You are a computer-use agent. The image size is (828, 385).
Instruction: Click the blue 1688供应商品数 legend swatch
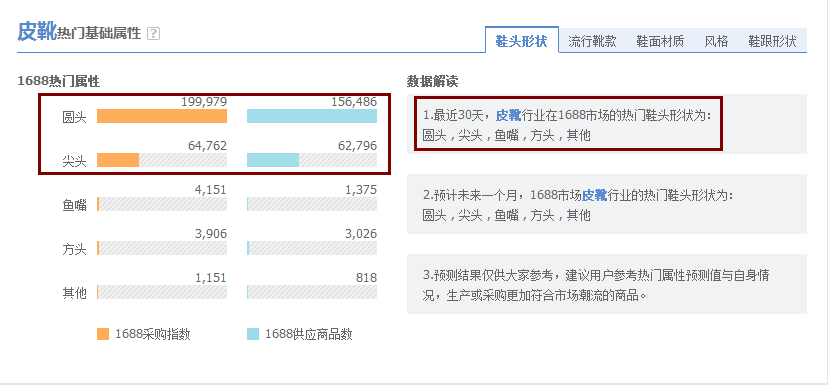(x=253, y=334)
